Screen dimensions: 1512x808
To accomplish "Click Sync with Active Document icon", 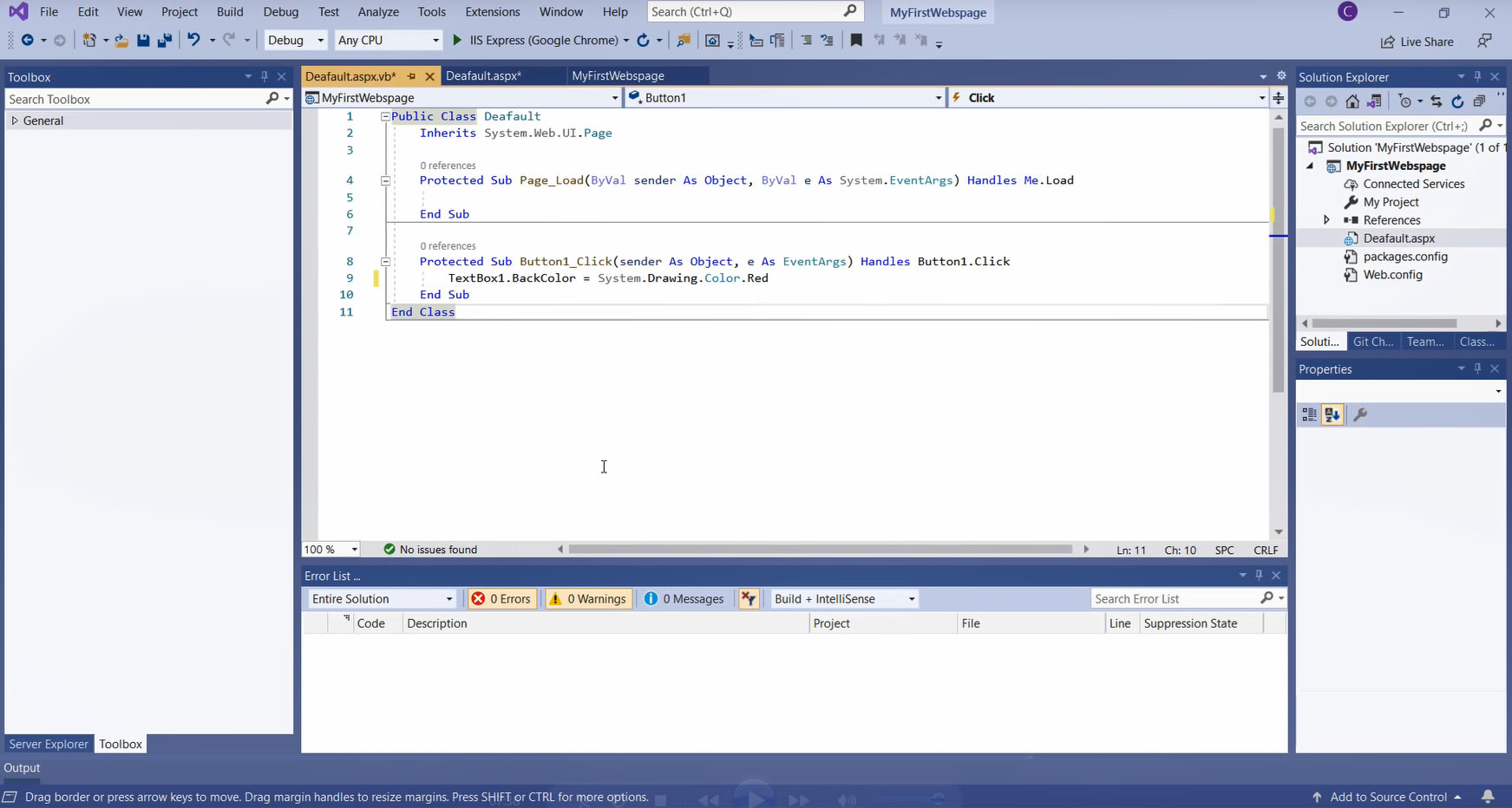I will coord(1436,101).
